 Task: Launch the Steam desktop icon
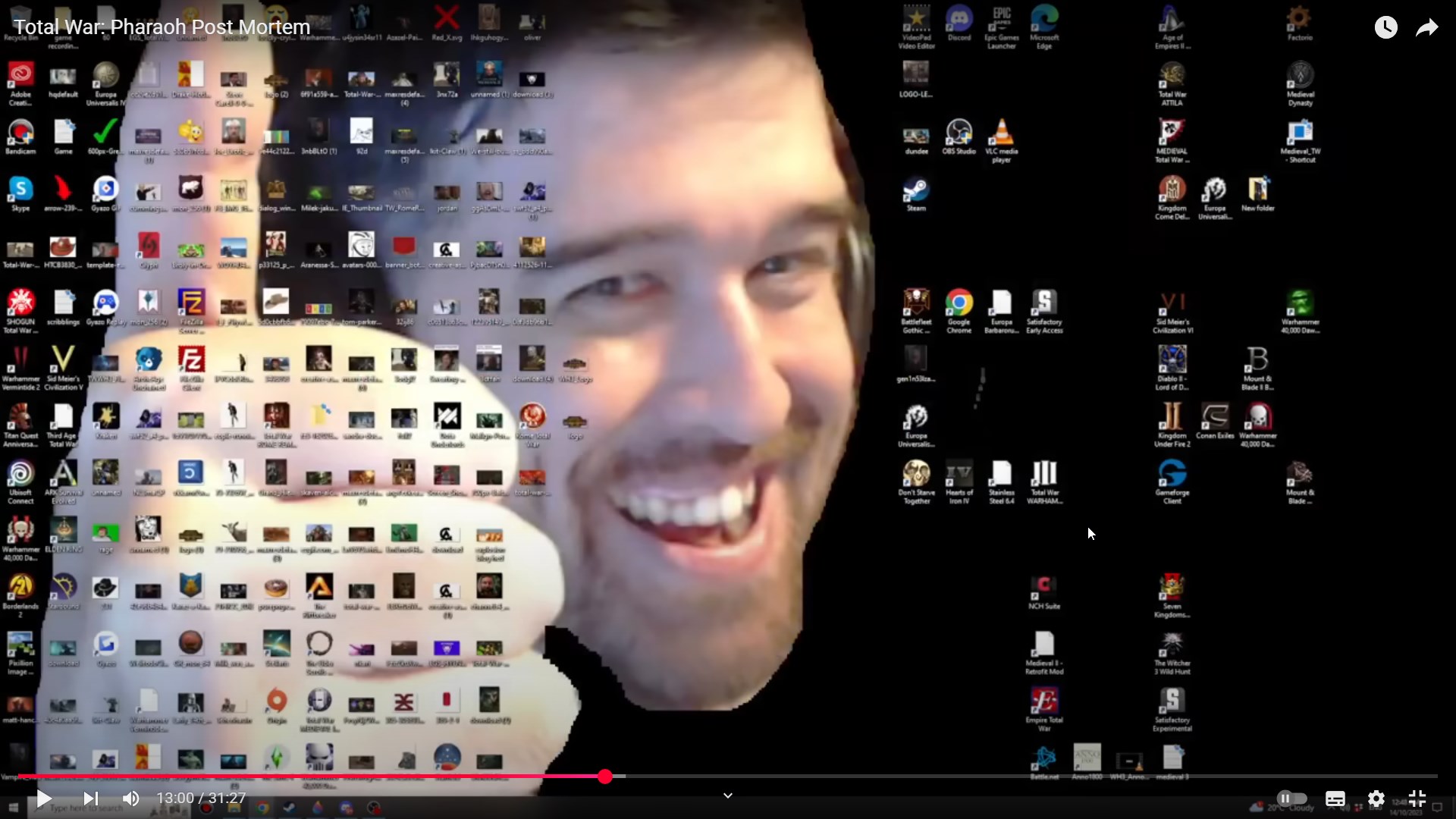(916, 194)
